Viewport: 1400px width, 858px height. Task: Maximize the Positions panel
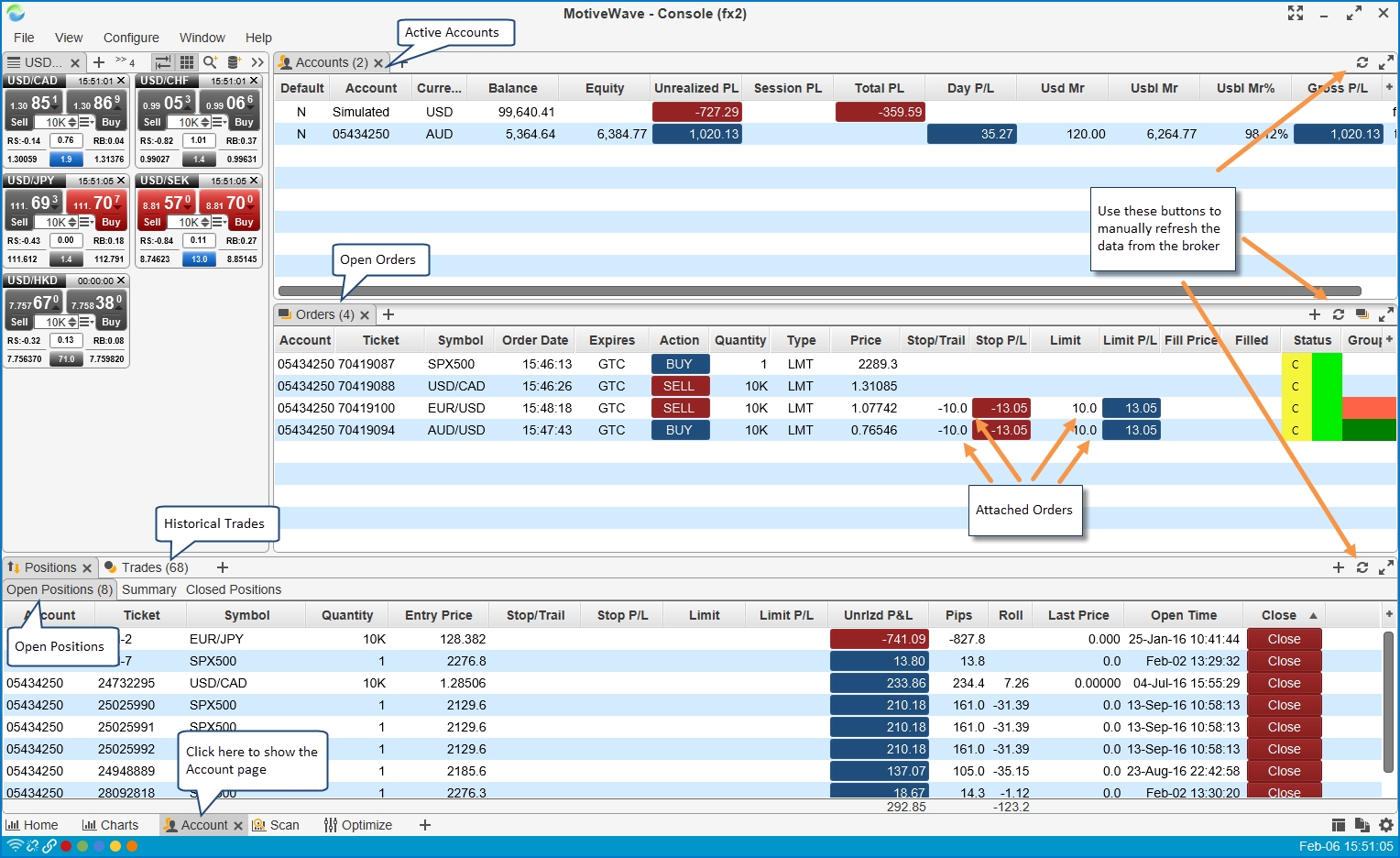click(x=1386, y=567)
